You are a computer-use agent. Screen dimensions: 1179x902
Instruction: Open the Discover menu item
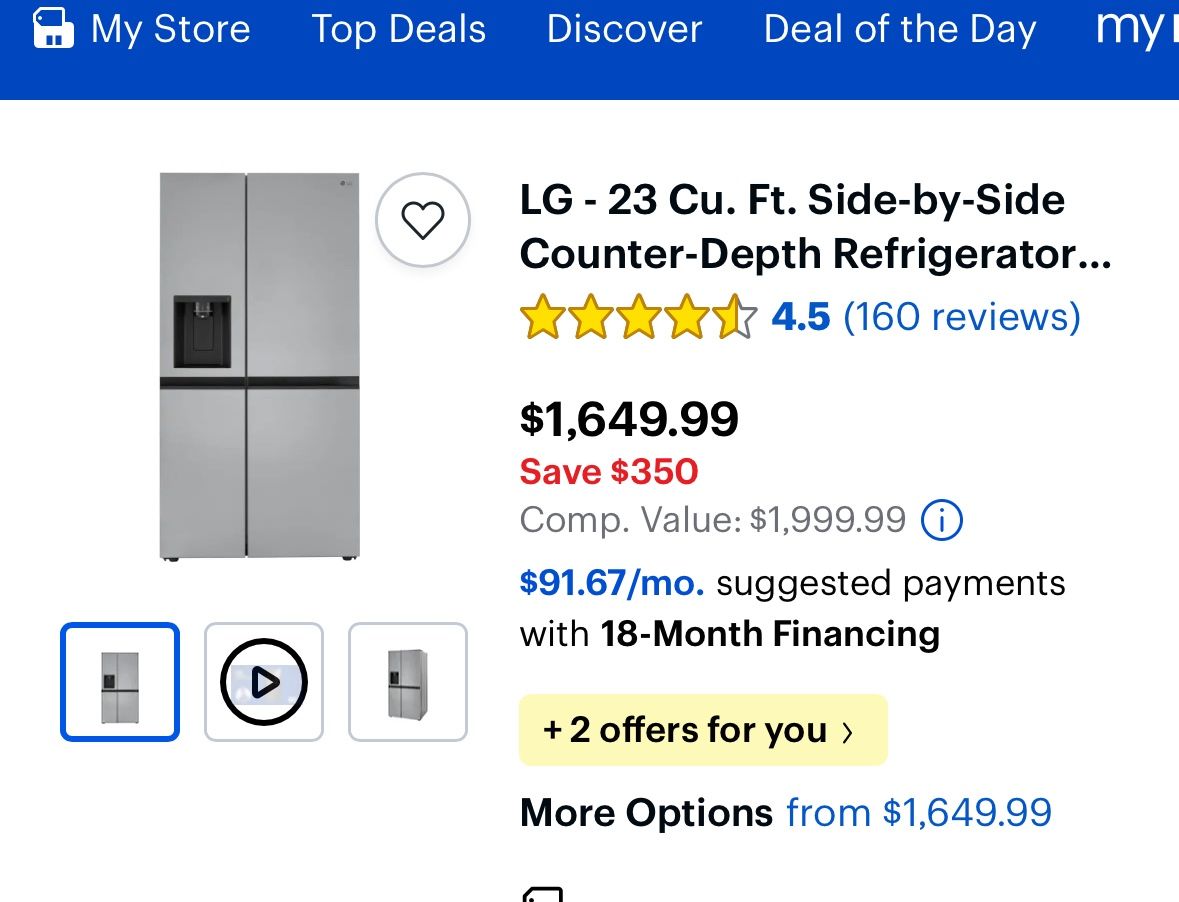(x=624, y=29)
